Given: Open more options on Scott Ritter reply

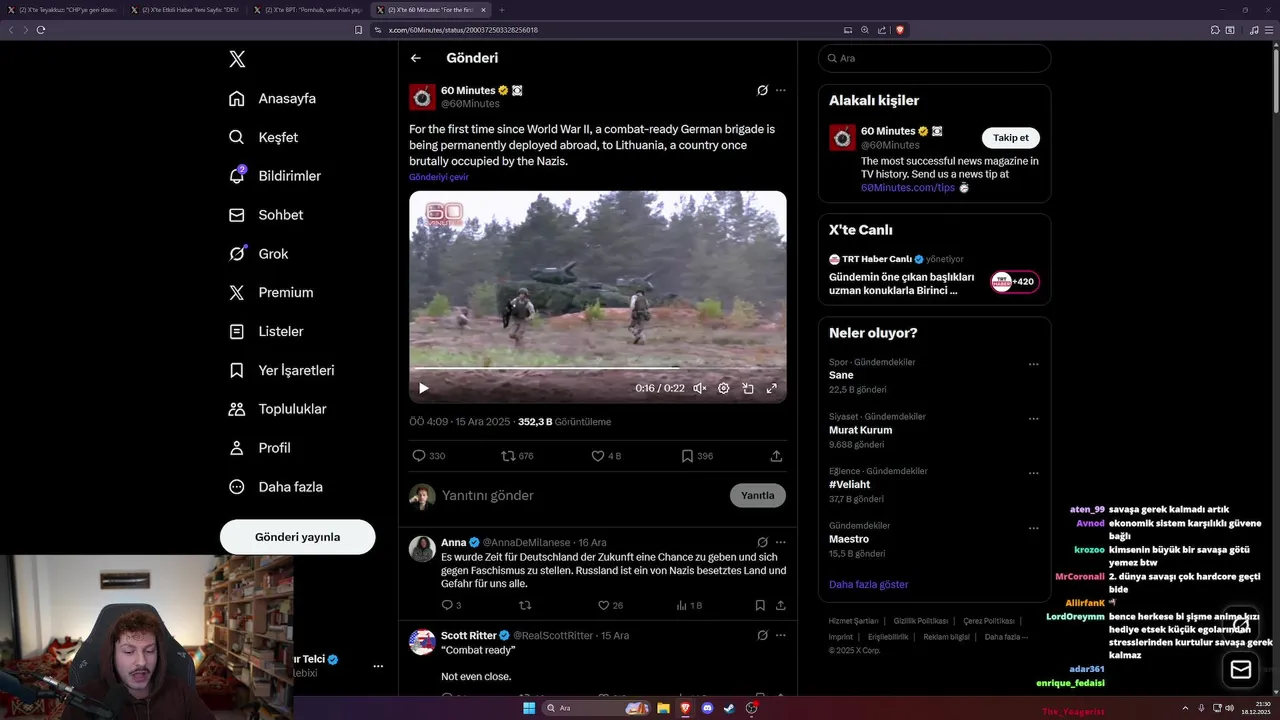Looking at the screenshot, I should click(x=781, y=635).
